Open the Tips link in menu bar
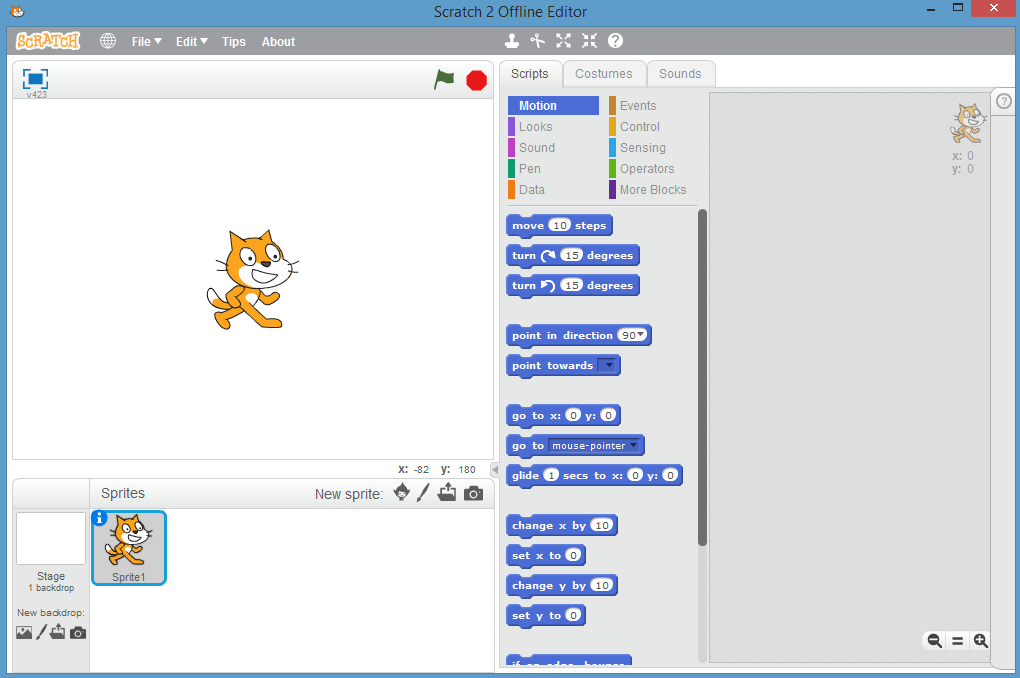The height and width of the screenshot is (678, 1020). click(x=234, y=42)
